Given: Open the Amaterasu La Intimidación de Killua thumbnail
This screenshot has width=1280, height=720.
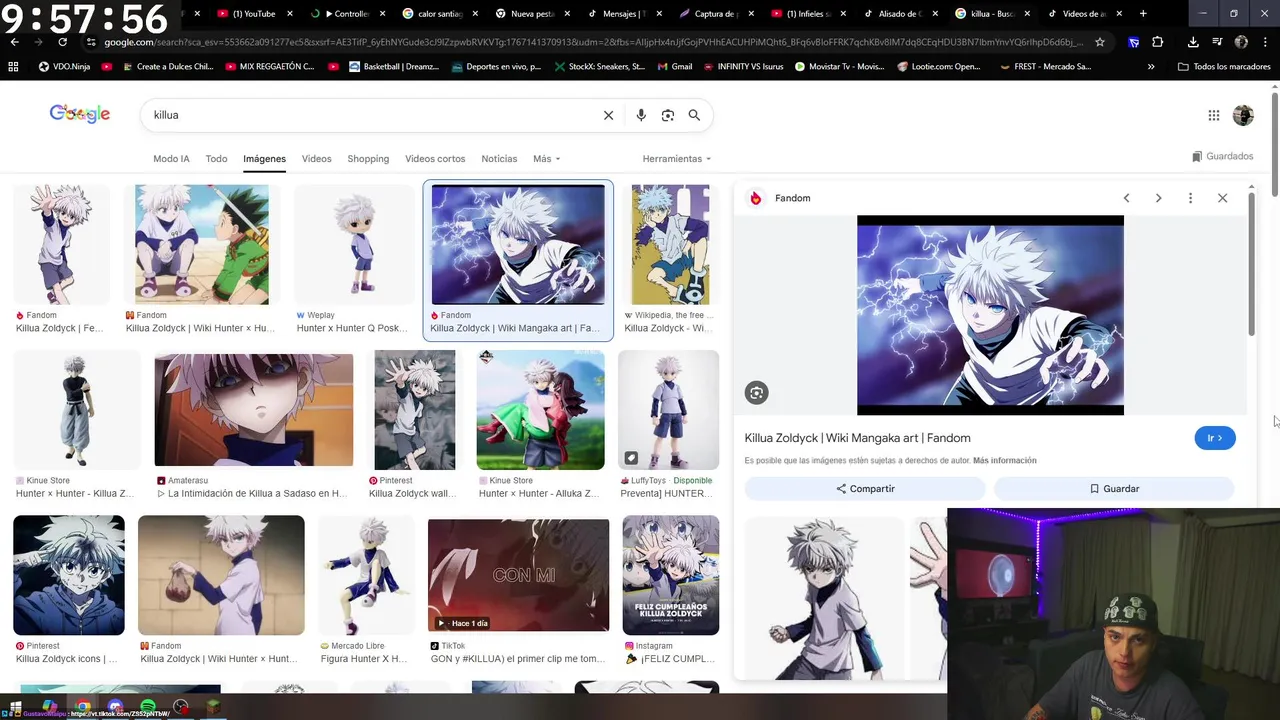Looking at the screenshot, I should [x=254, y=410].
